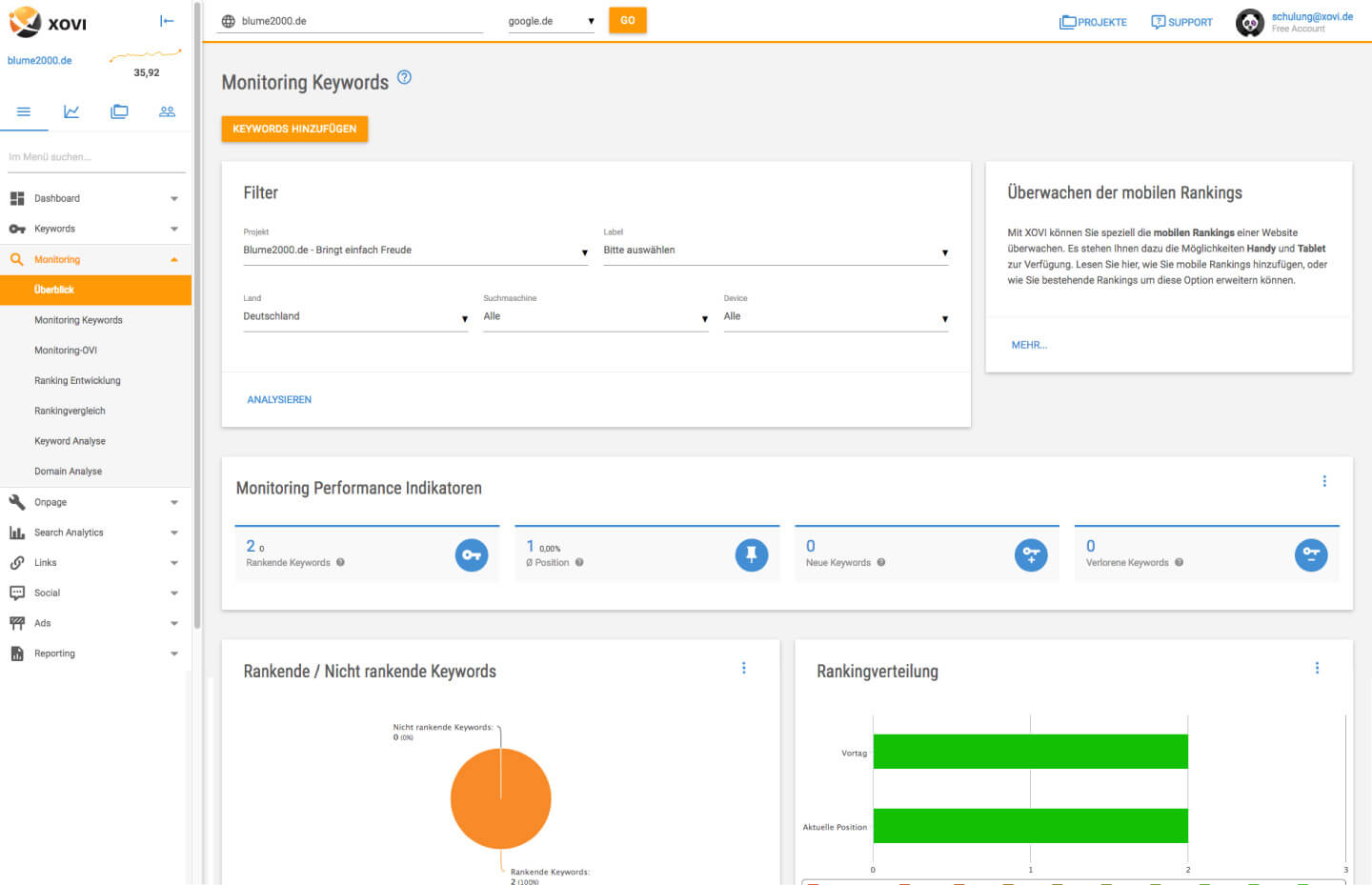Open the Land Deutschland dropdown
Viewport: 1372px width, 885px height.
(355, 317)
